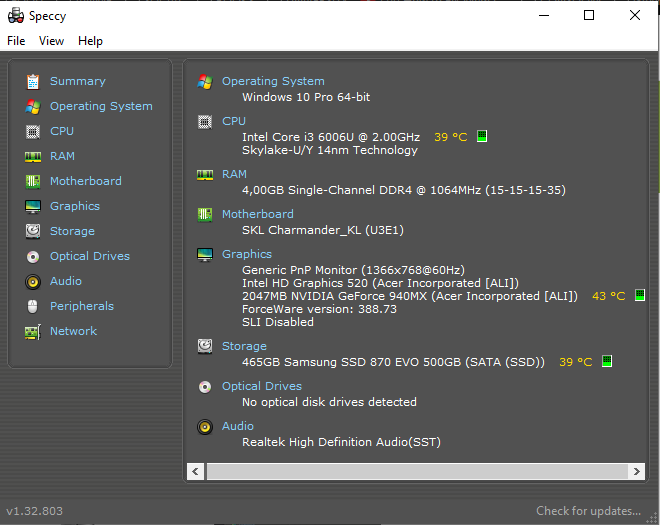Click the Storage hard drive sidebar icon
Image resolution: width=660 pixels, height=525 pixels.
coord(33,231)
